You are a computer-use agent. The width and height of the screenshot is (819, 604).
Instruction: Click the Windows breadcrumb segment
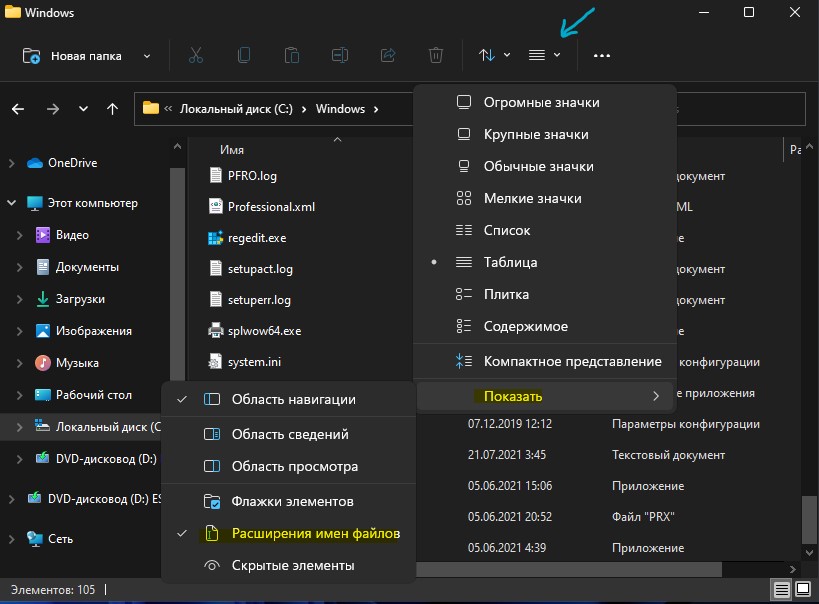tap(340, 109)
